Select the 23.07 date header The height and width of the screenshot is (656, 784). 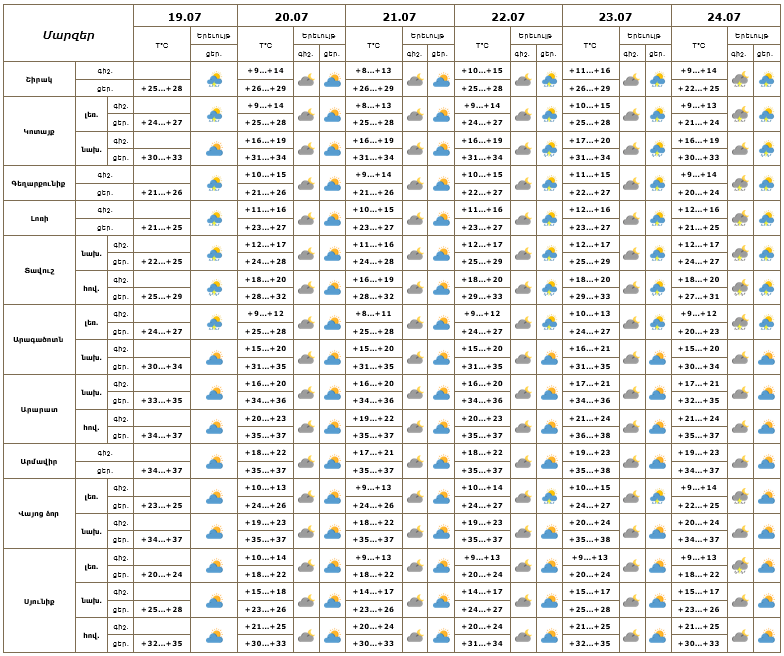coord(616,17)
